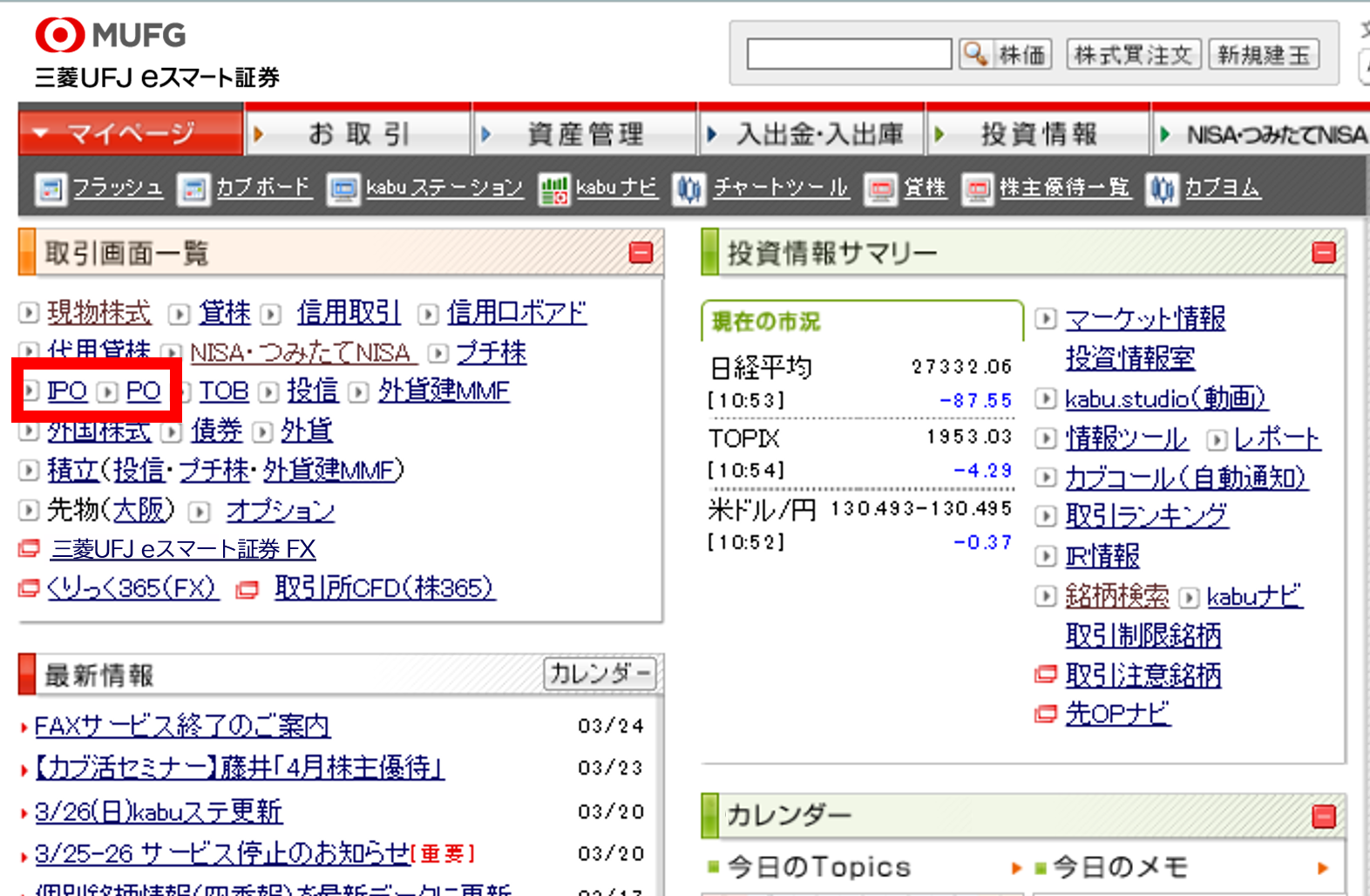Open the 積立 link
This screenshot has height=896, width=1370.
tap(72, 470)
